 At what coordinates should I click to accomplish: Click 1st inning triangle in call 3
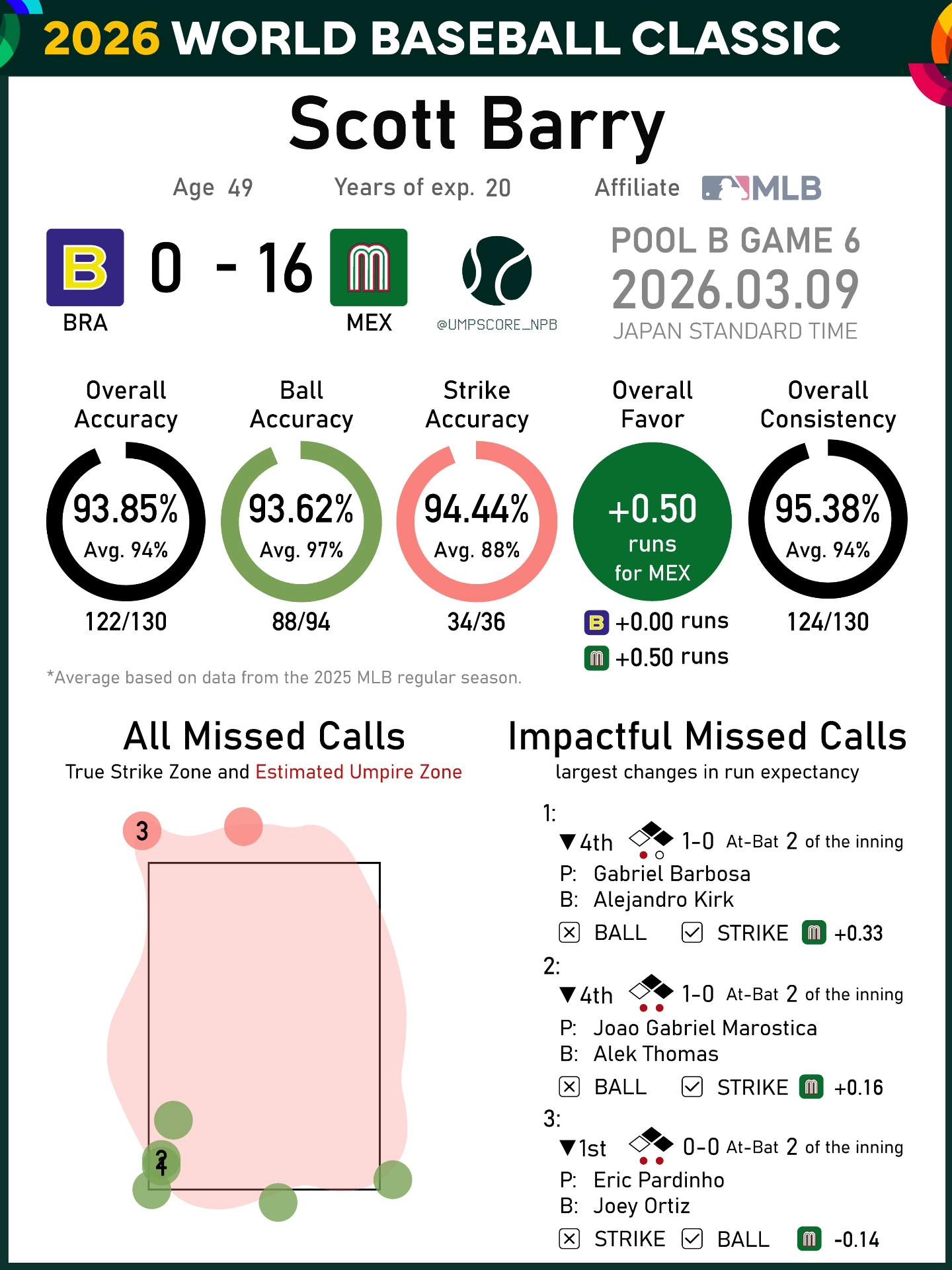click(x=567, y=1147)
